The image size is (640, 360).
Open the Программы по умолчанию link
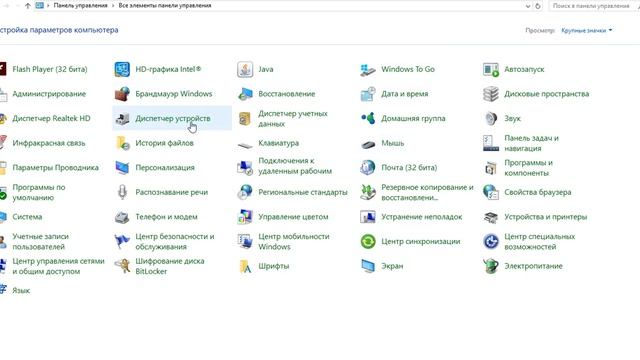39,192
